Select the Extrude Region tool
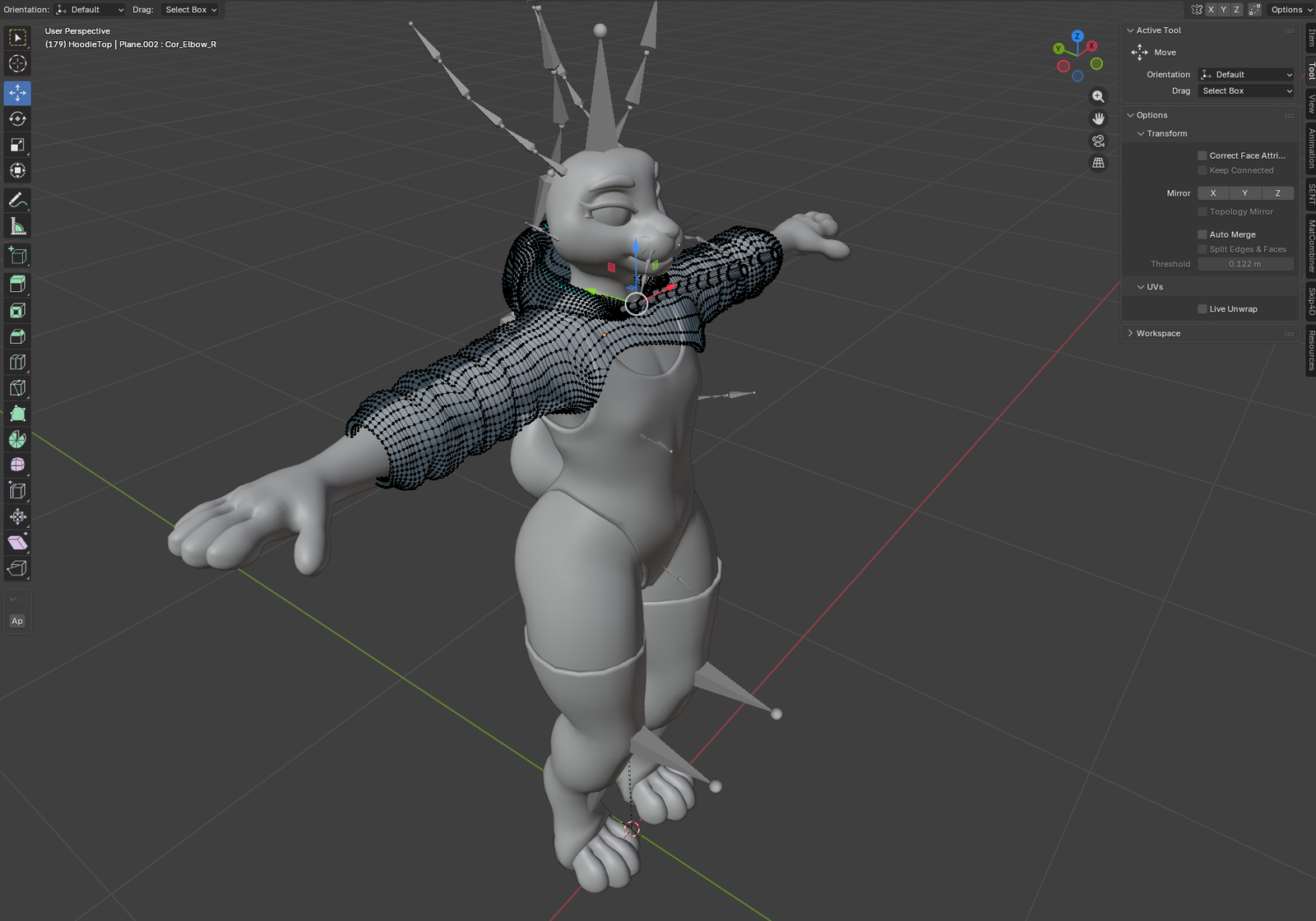 [x=17, y=284]
